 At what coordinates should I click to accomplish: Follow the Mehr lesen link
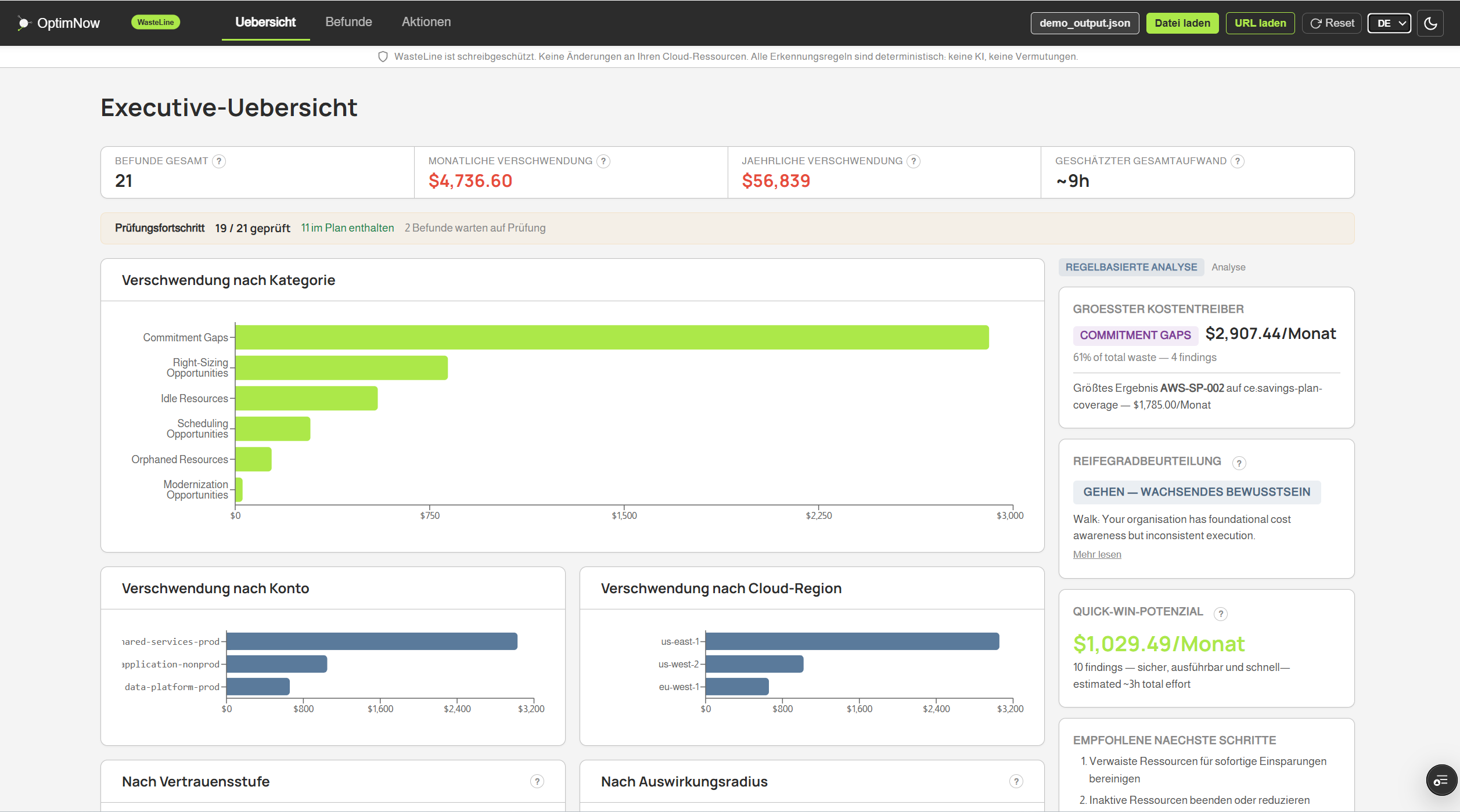point(1097,554)
